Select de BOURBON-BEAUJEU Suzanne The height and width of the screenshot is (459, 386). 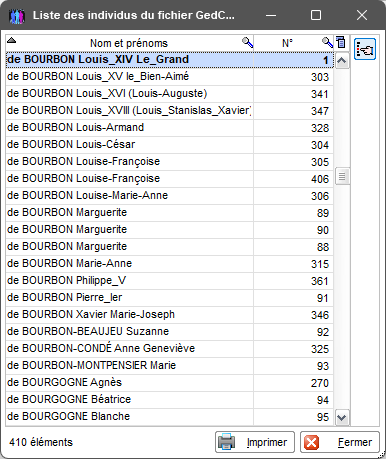[x=169, y=332]
